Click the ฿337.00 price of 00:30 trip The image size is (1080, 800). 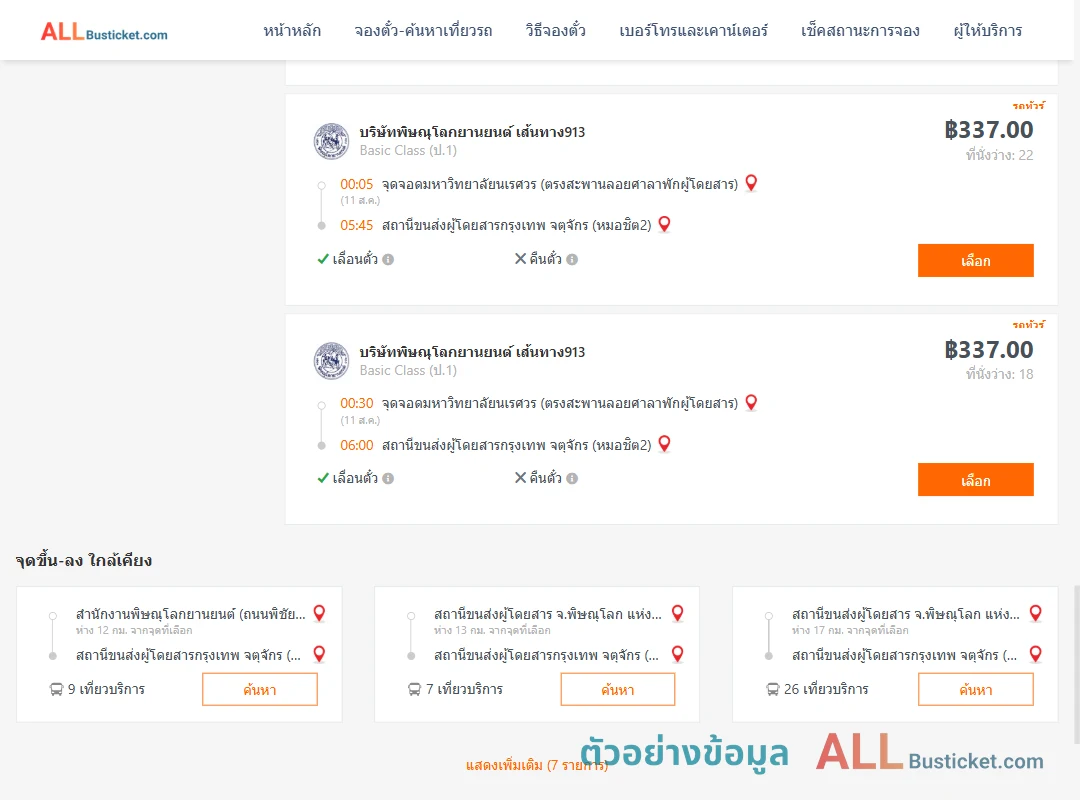coord(989,349)
